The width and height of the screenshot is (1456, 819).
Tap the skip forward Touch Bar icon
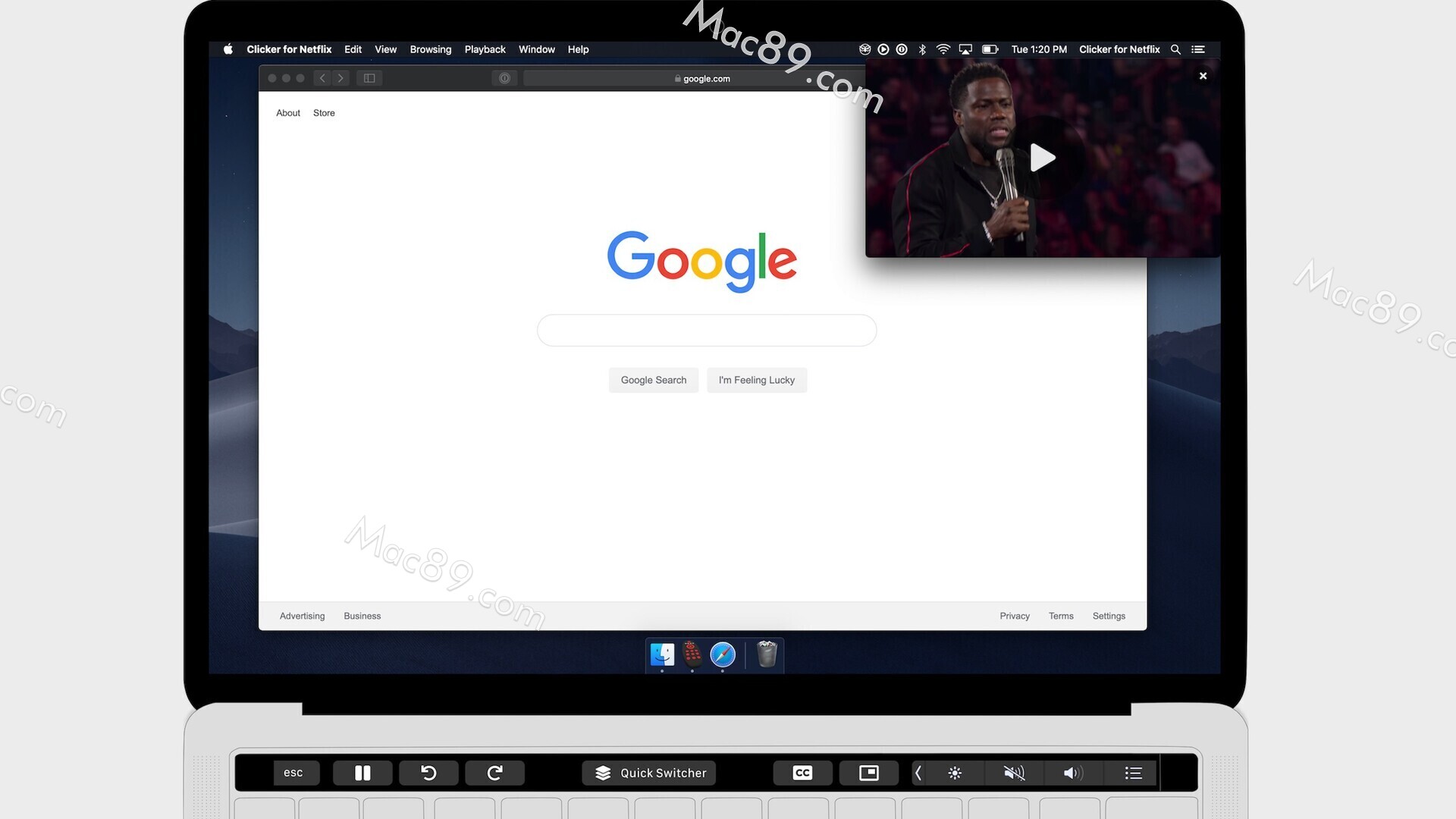pos(494,773)
